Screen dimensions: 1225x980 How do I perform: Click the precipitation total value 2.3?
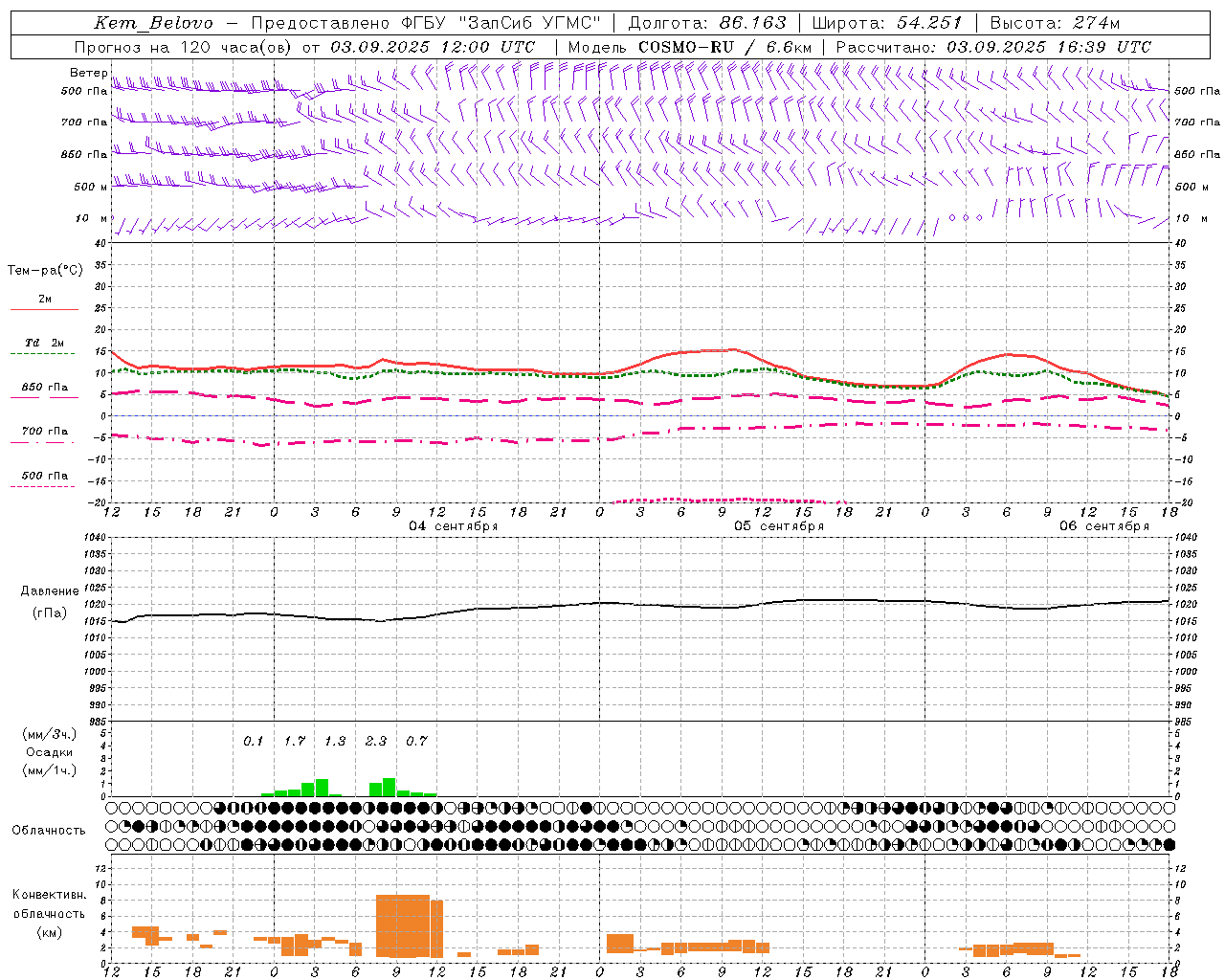(376, 742)
